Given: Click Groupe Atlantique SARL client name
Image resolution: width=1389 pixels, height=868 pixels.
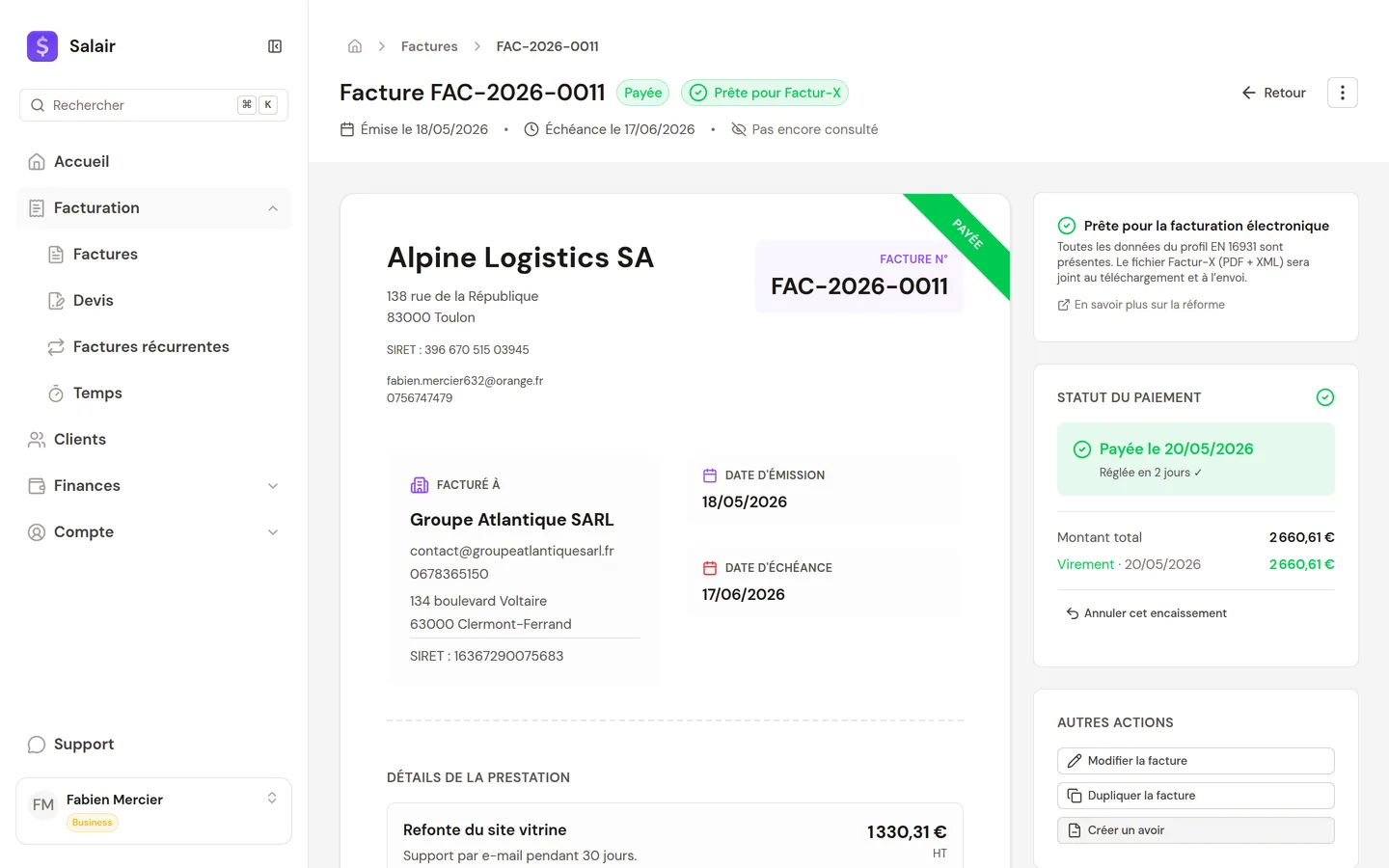Looking at the screenshot, I should (512, 520).
